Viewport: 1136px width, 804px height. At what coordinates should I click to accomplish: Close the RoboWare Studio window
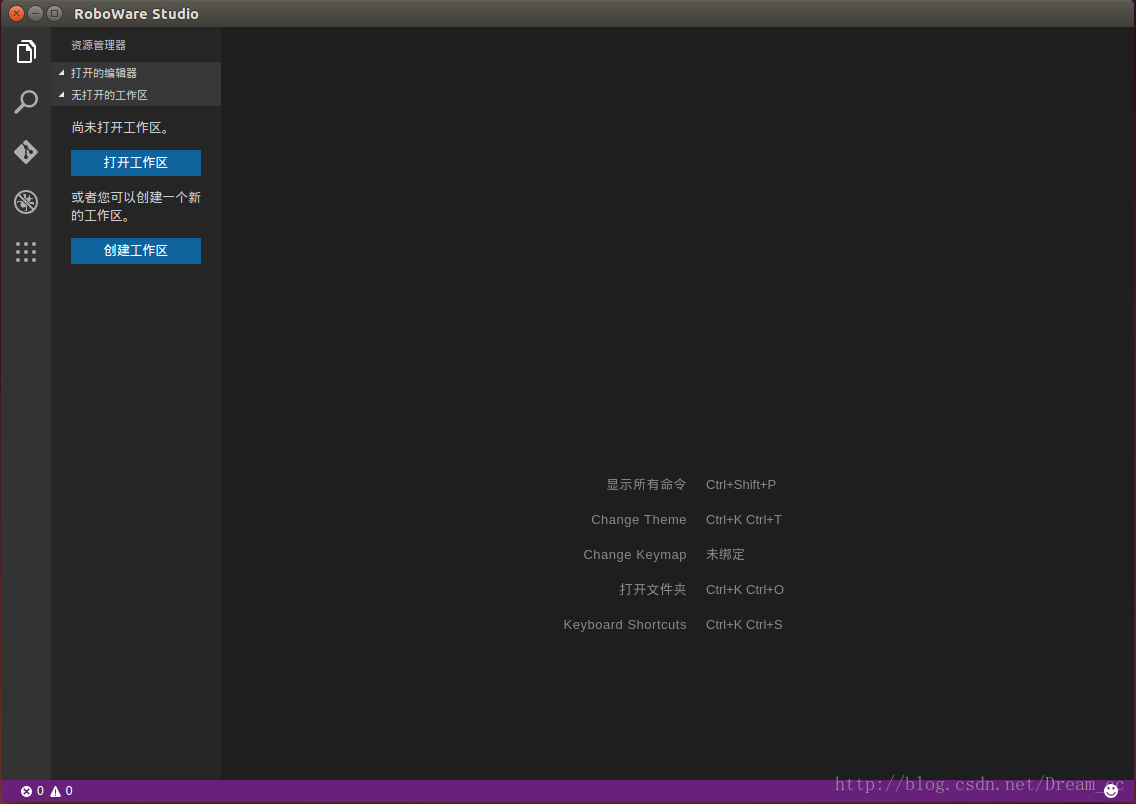tap(16, 13)
